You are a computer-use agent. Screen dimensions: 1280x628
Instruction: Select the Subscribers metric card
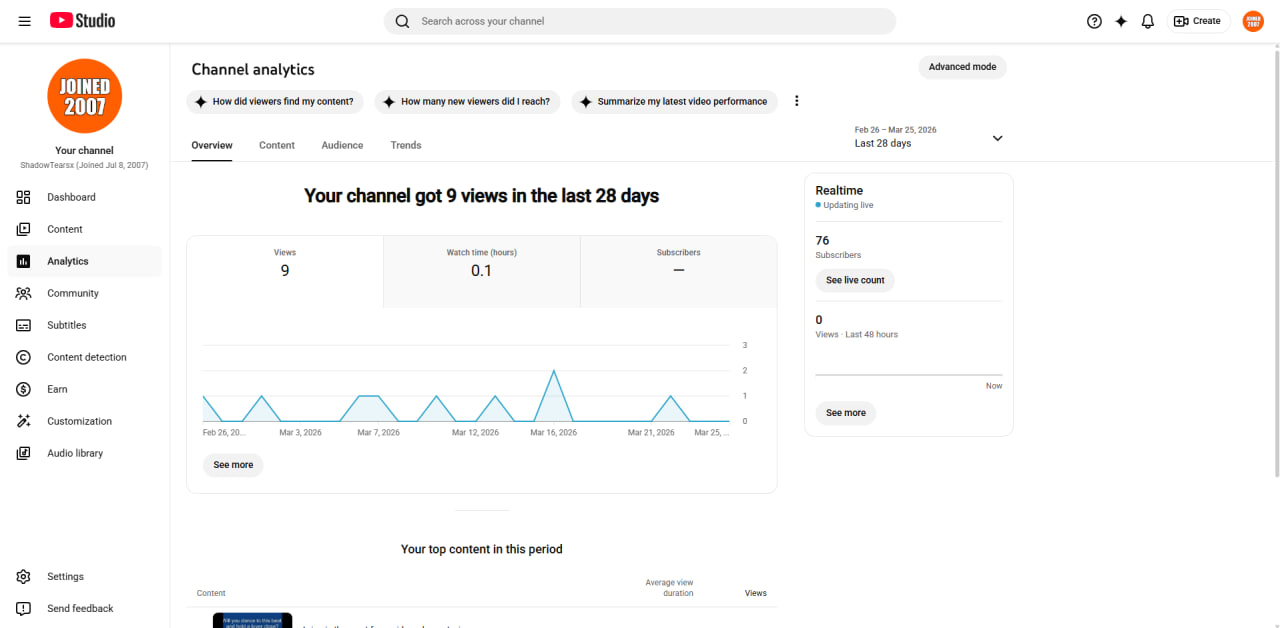pyautogui.click(x=678, y=272)
